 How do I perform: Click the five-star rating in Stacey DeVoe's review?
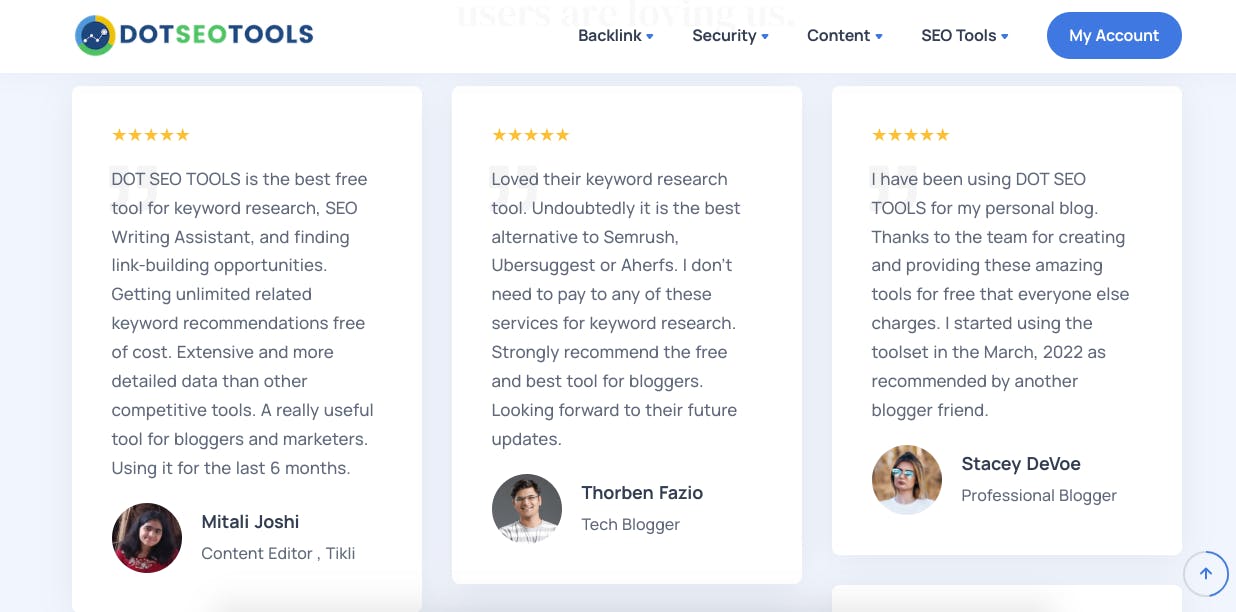(x=910, y=135)
